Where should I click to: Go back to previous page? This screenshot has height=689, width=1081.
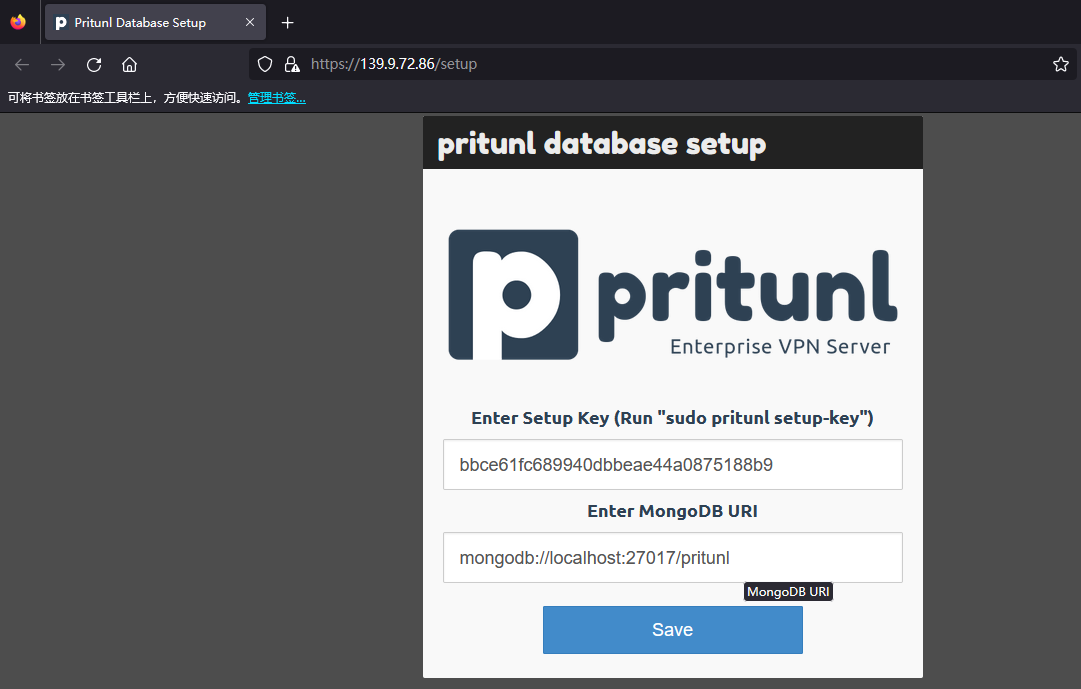[22, 65]
